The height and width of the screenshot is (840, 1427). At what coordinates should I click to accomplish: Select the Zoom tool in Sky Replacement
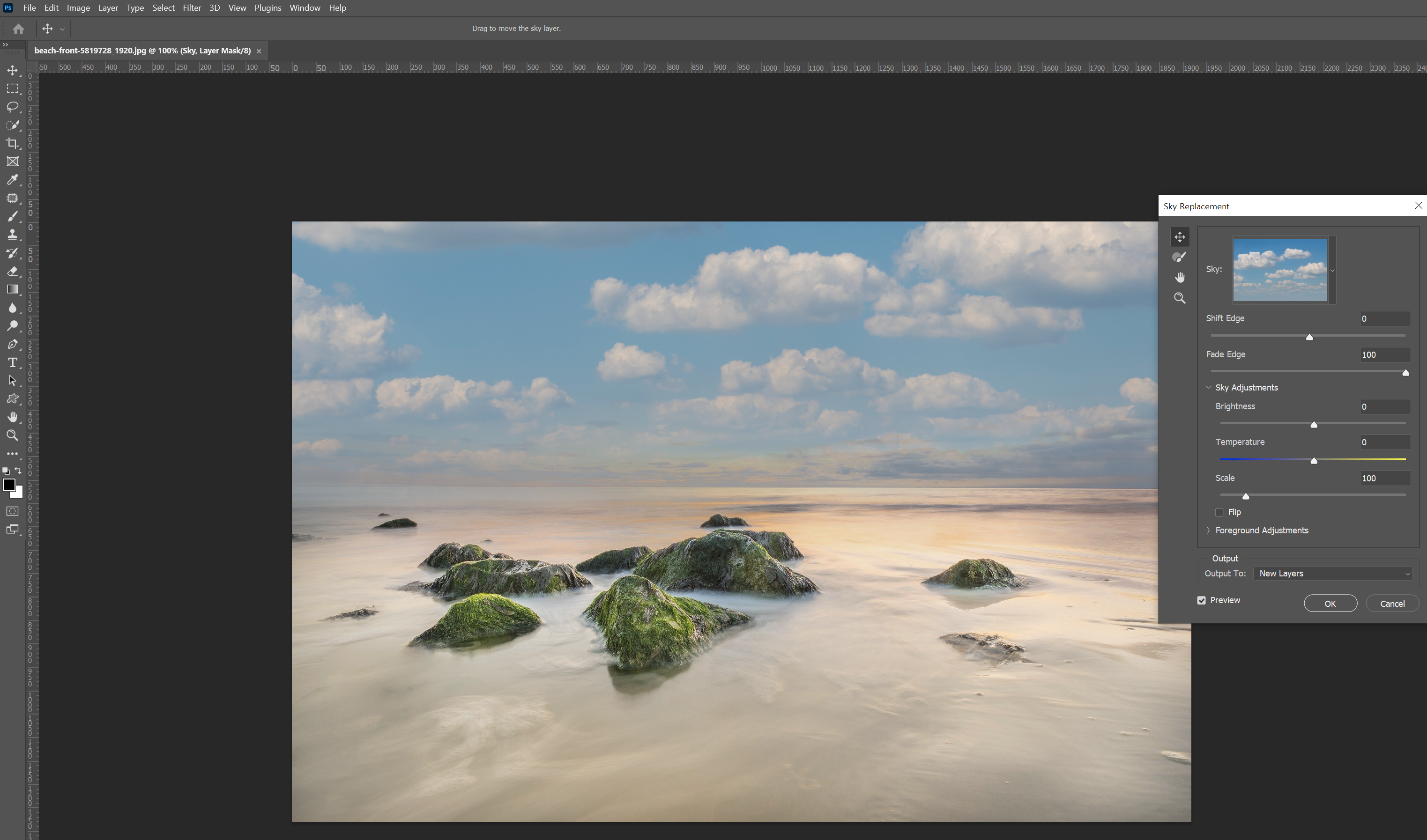1180,298
